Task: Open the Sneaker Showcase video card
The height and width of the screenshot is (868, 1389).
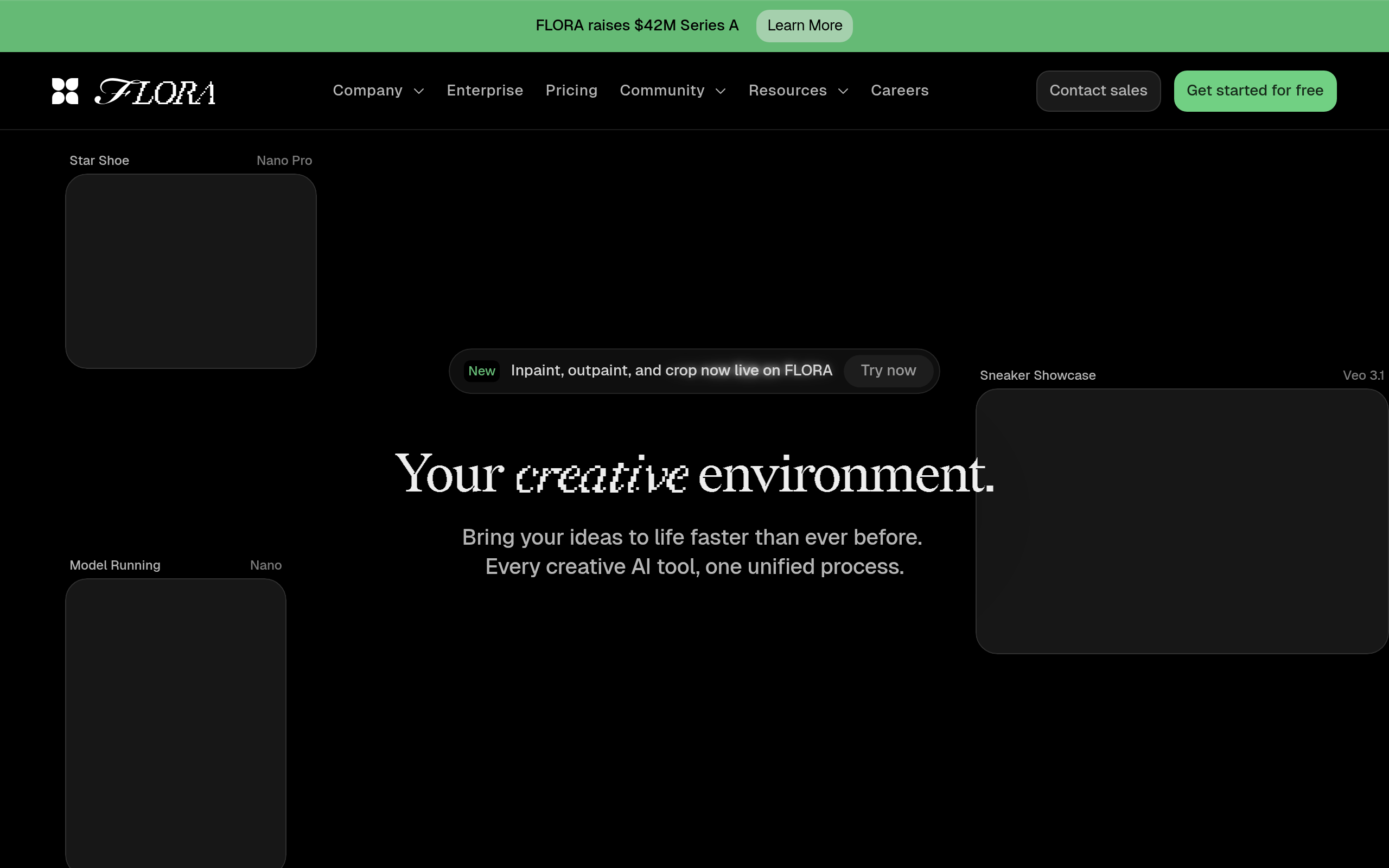Action: point(1181,521)
